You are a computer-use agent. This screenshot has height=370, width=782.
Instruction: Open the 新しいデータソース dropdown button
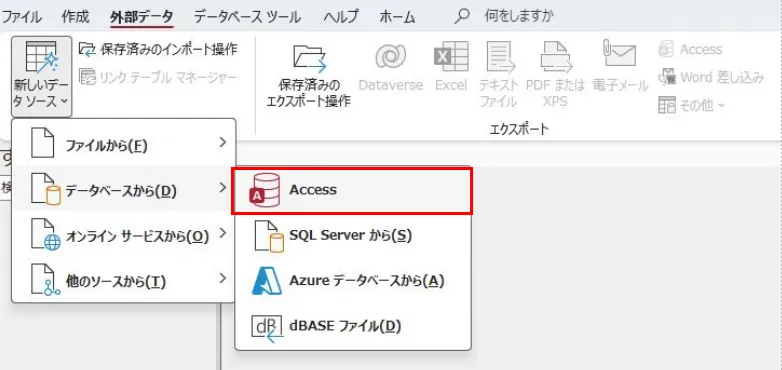point(41,77)
